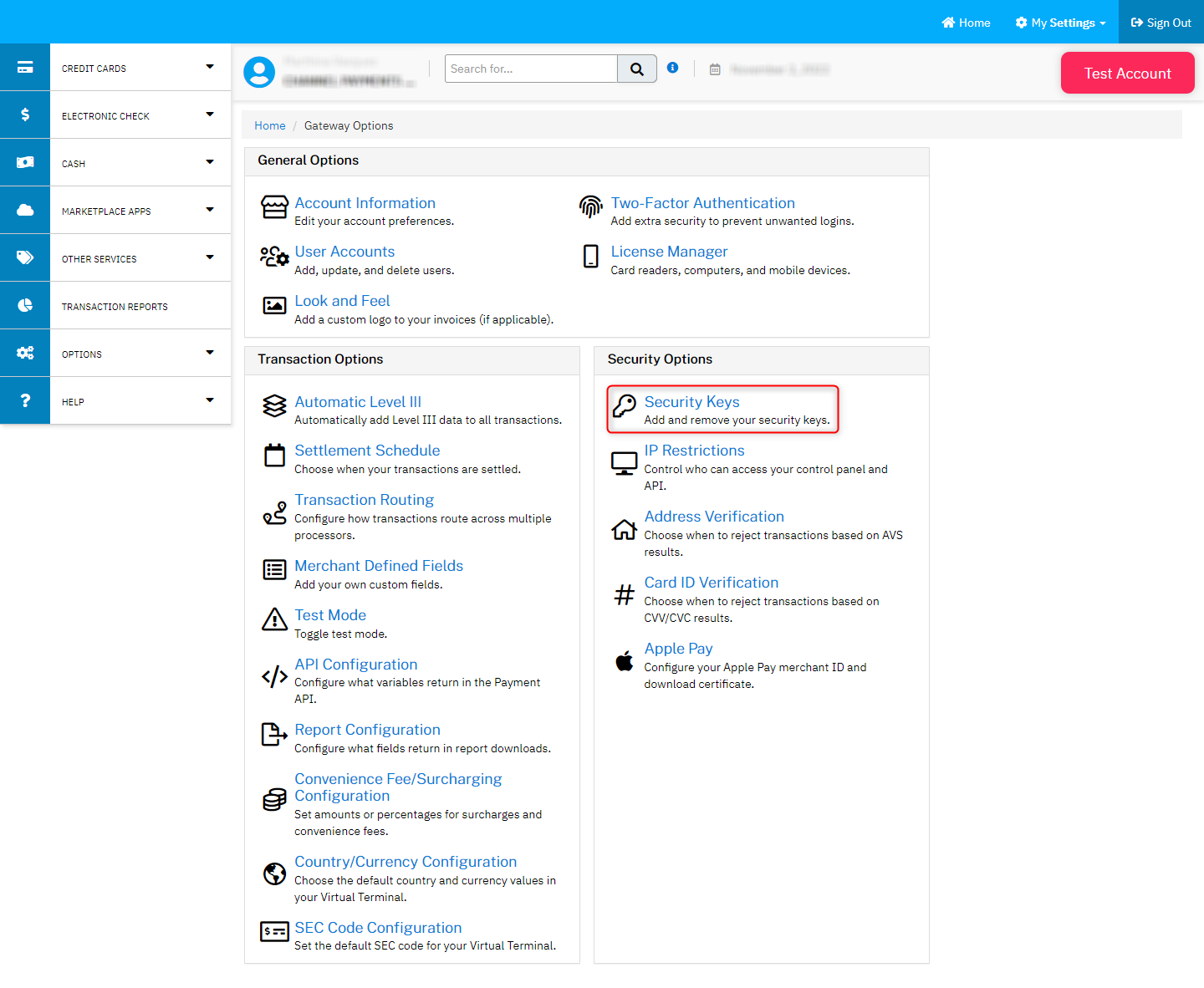1204x988 pixels.
Task: Click the red Test Account button
Action: tap(1127, 73)
